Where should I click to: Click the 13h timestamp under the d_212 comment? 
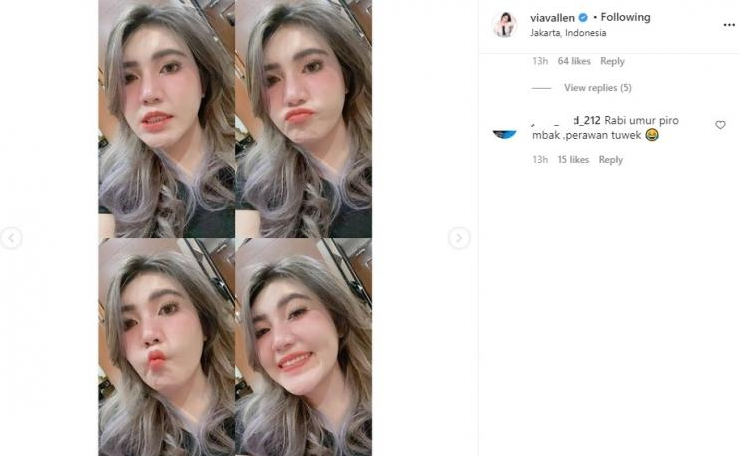click(540, 160)
